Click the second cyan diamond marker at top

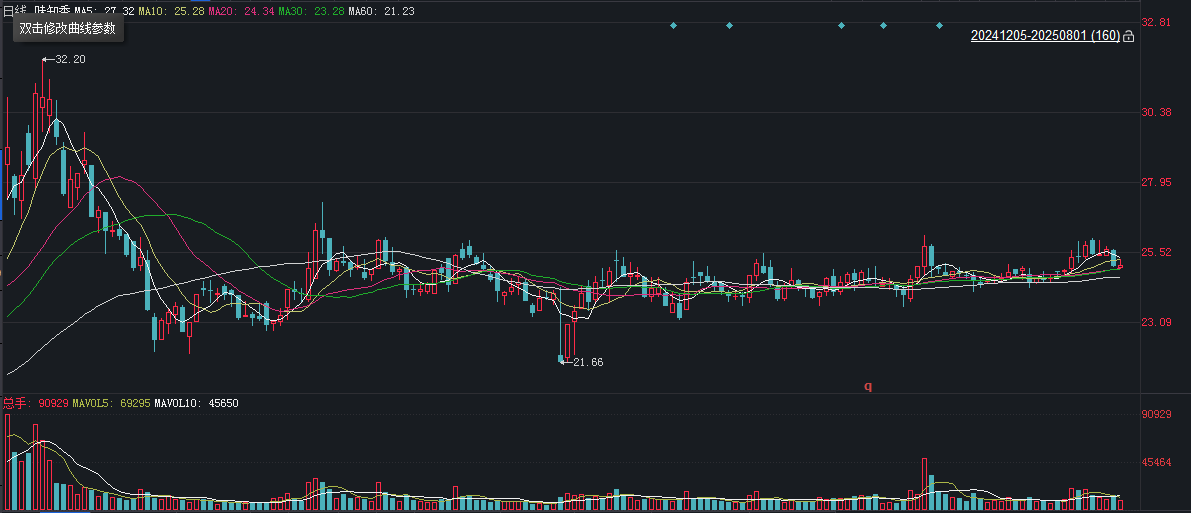coord(729,26)
